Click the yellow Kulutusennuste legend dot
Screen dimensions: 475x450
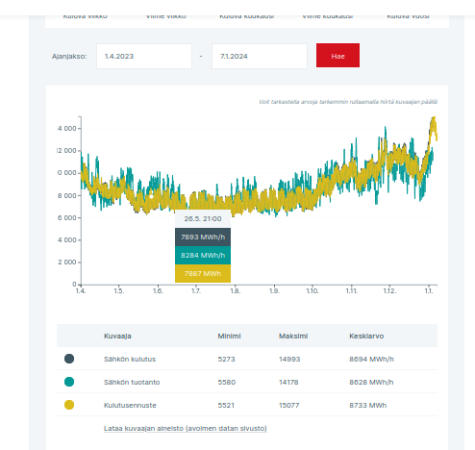coord(69,405)
